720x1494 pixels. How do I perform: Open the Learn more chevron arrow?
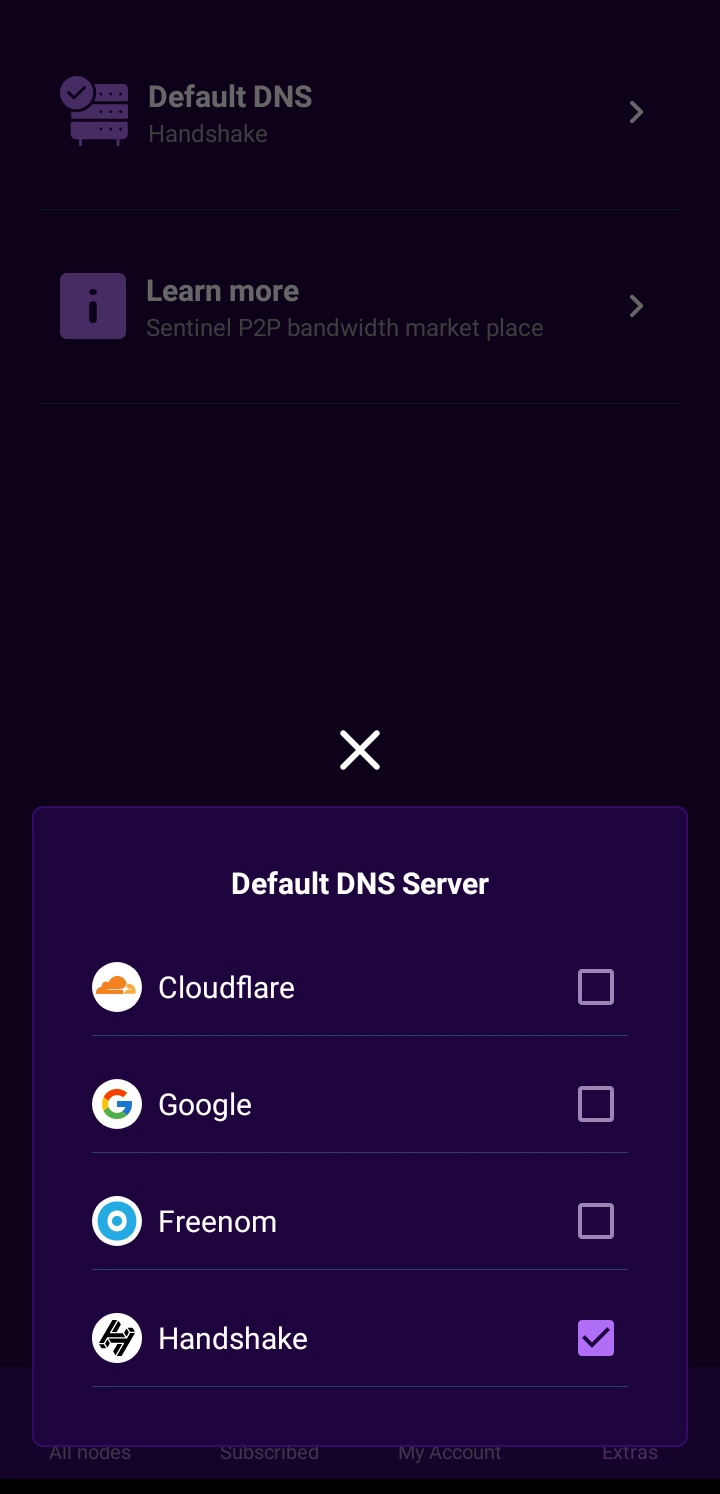click(x=636, y=306)
